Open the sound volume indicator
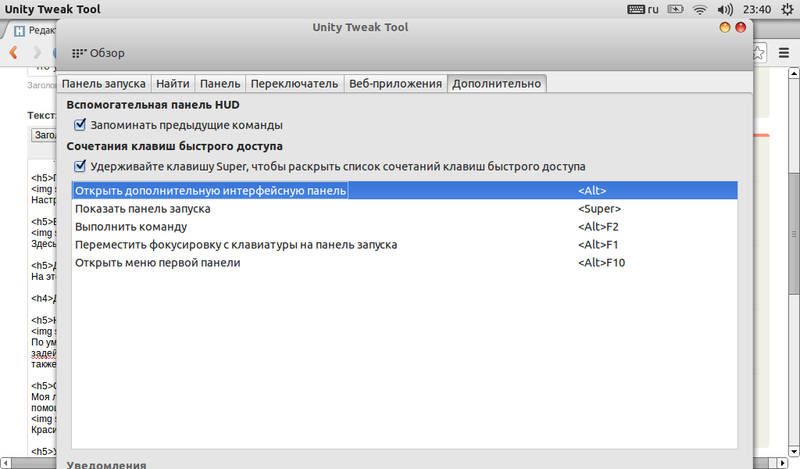The image size is (800, 469). coord(724,9)
